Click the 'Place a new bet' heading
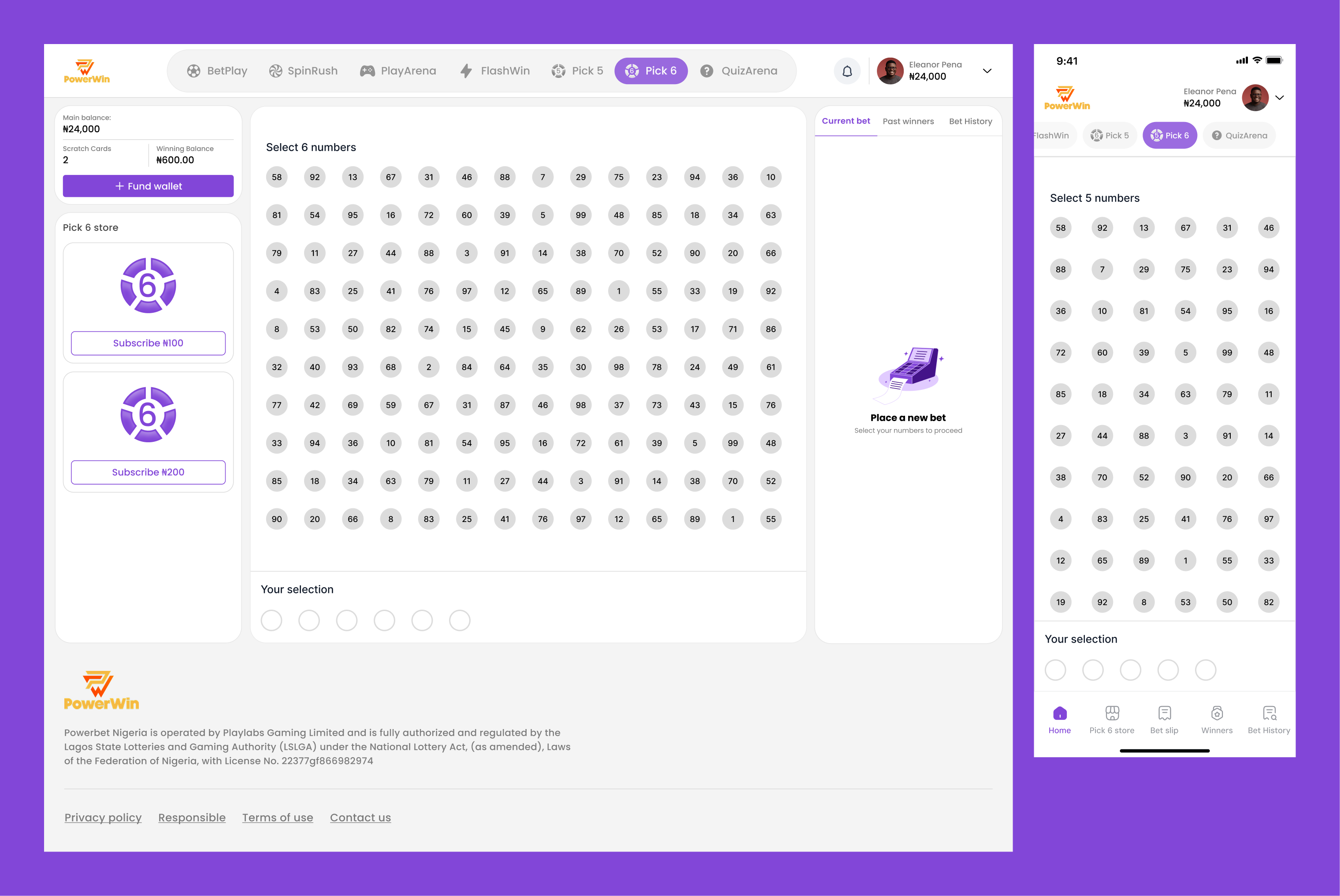This screenshot has height=896, width=1340. [908, 418]
